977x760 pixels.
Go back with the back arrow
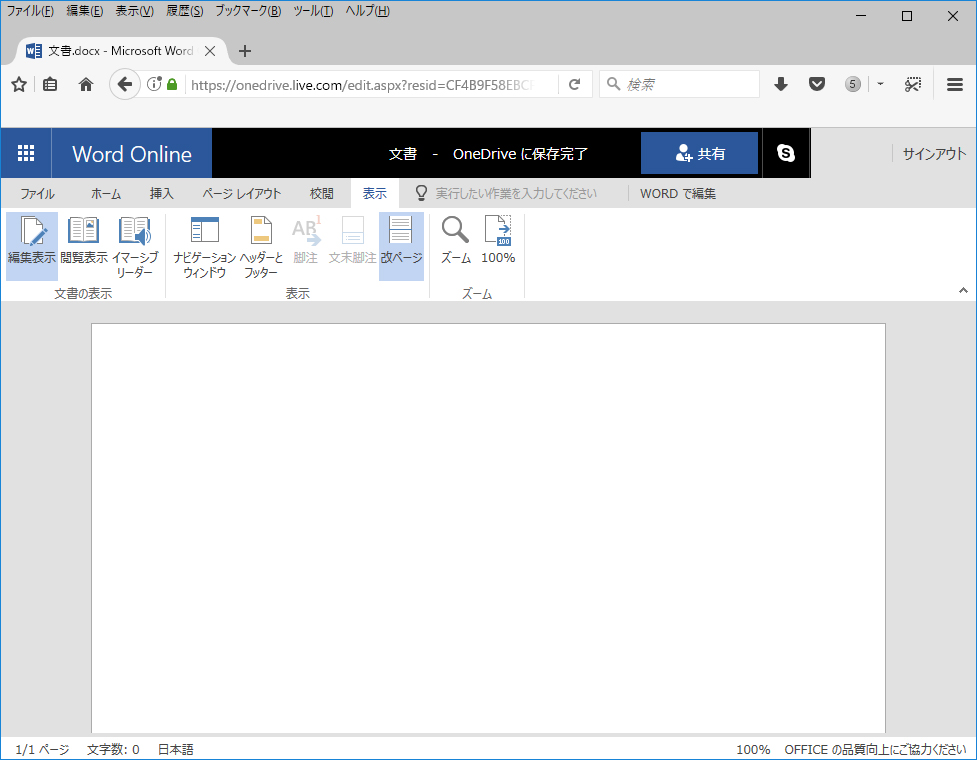(125, 84)
